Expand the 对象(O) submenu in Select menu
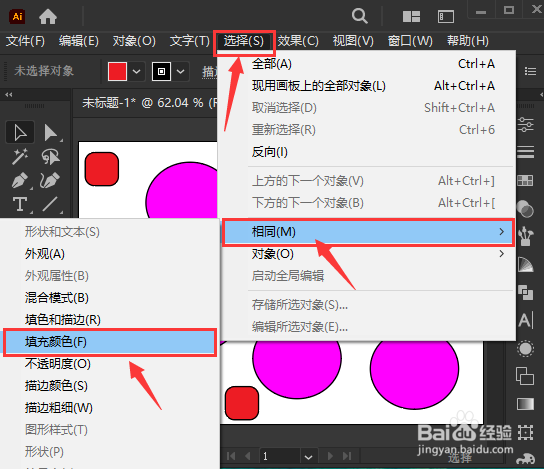Viewport: 544px width, 469px height. coord(368,254)
